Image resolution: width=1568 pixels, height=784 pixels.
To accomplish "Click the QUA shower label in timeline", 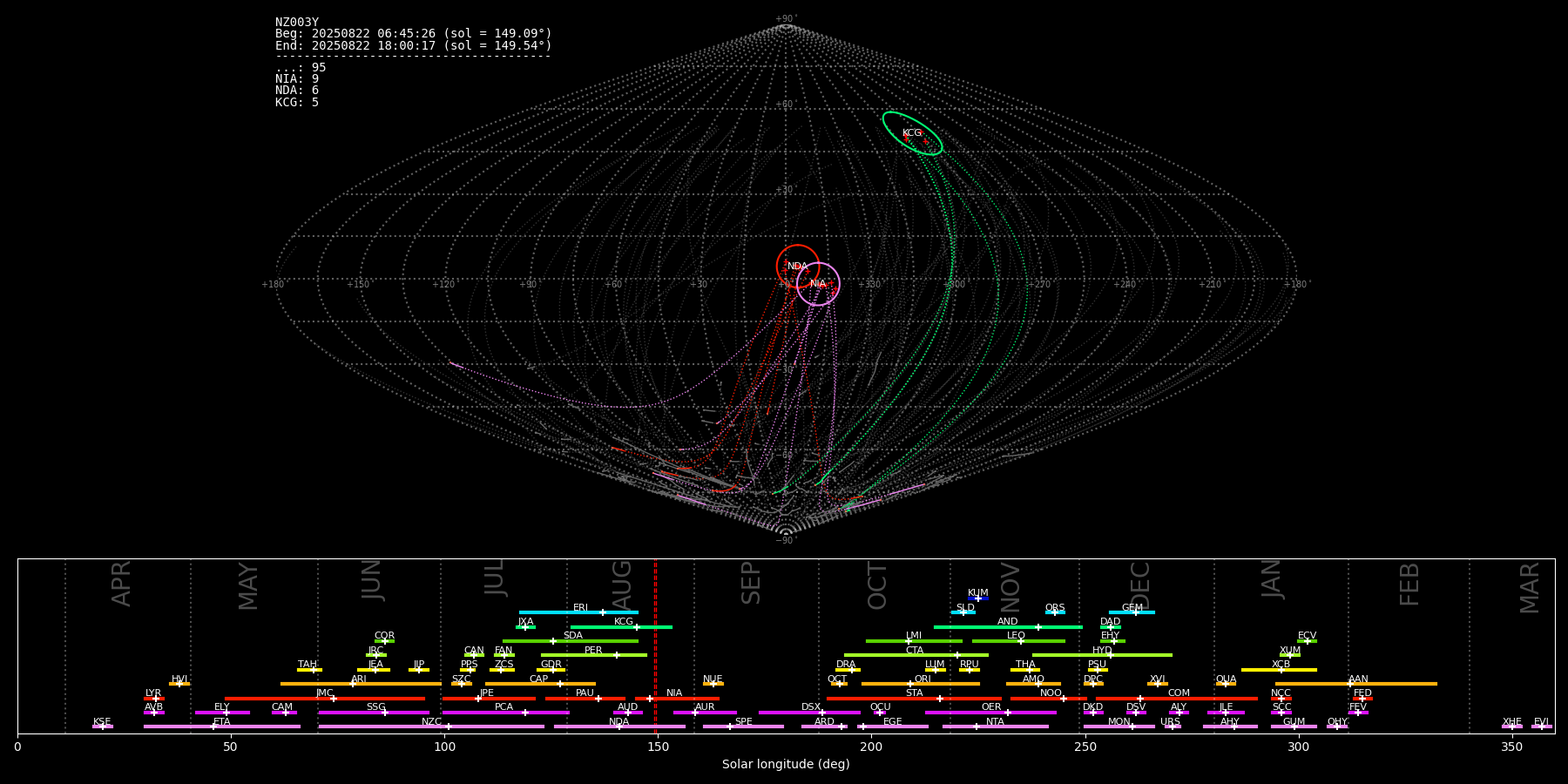I will [x=1227, y=679].
